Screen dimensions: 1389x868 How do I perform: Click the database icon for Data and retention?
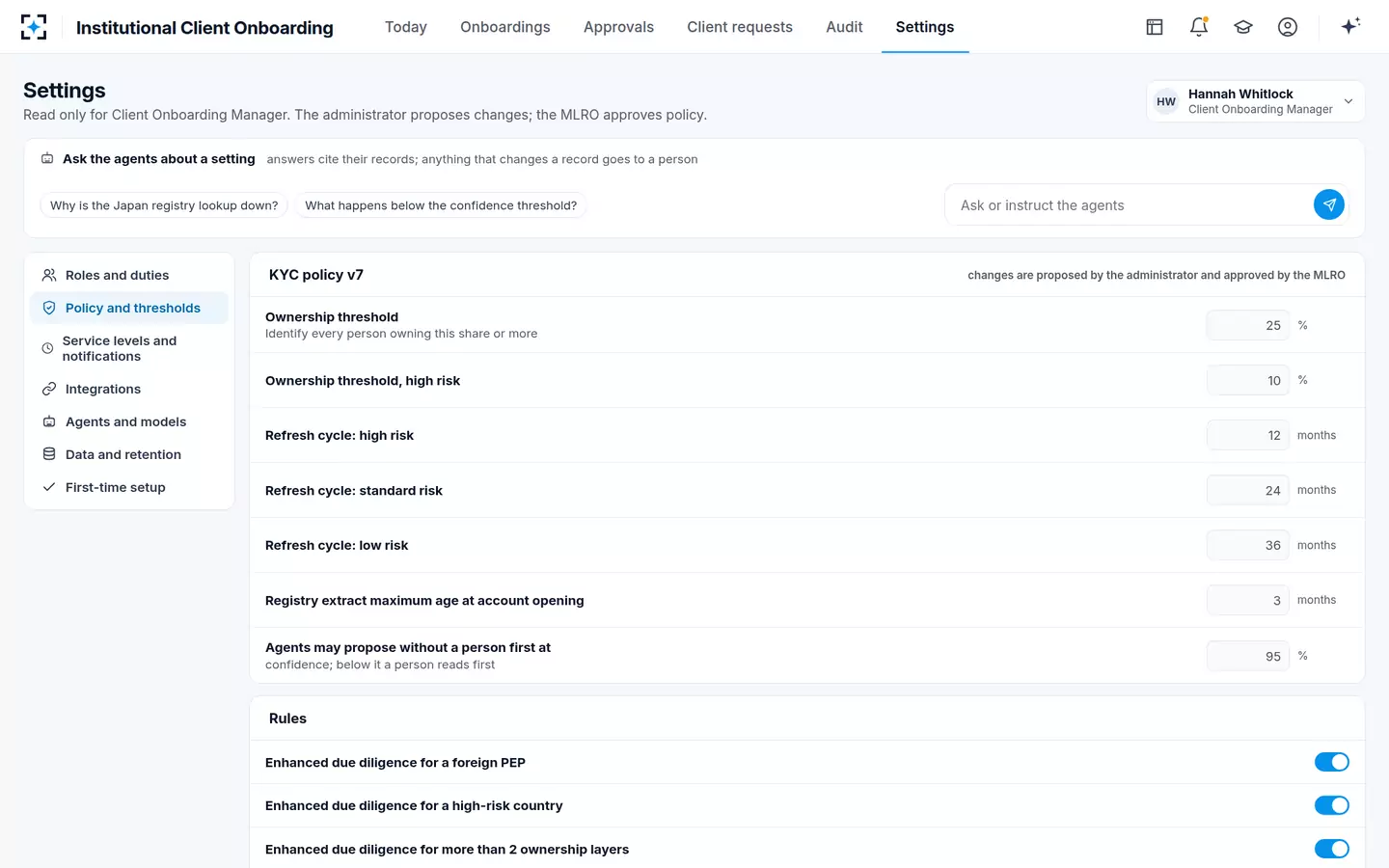click(x=49, y=454)
